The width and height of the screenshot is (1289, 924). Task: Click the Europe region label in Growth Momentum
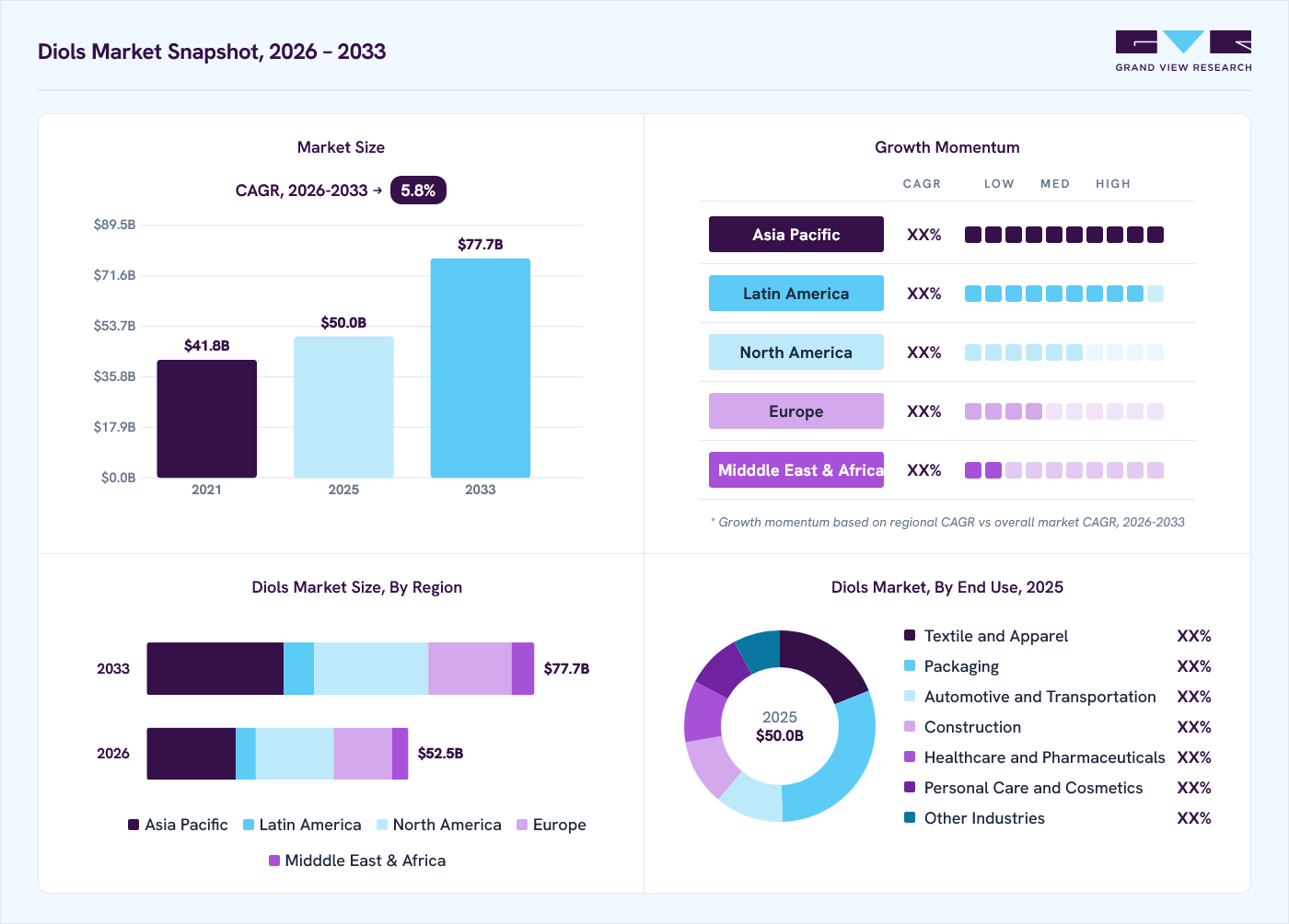[796, 411]
